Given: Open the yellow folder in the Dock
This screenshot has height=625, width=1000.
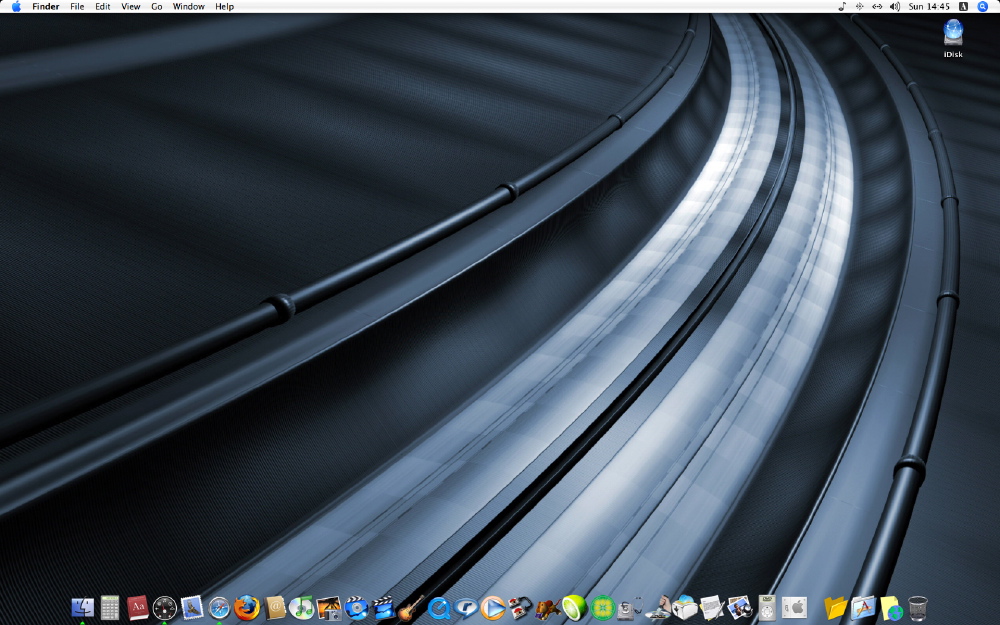Looking at the screenshot, I should 835,607.
